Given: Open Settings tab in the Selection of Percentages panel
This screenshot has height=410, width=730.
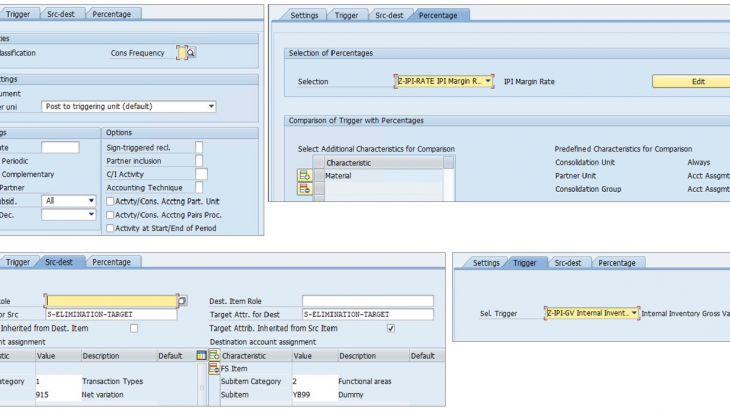Looking at the screenshot, I should pos(304,15).
